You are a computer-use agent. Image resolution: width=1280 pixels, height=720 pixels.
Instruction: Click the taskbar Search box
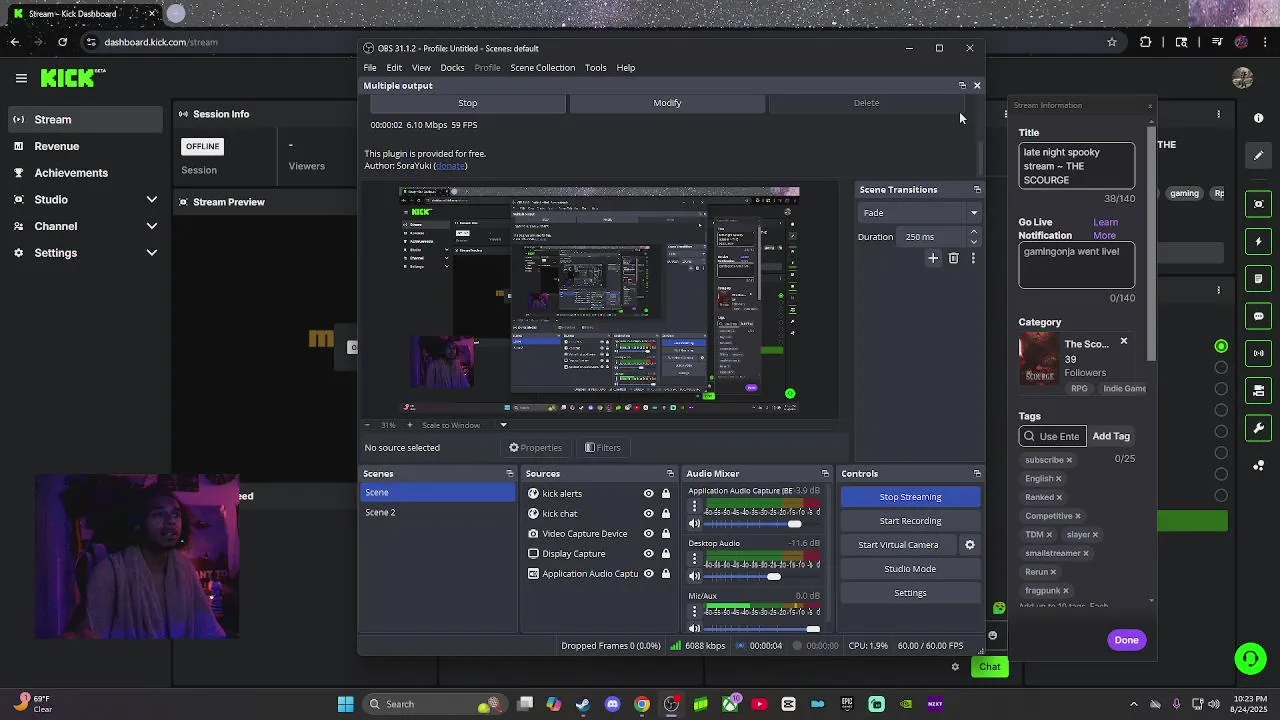433,704
